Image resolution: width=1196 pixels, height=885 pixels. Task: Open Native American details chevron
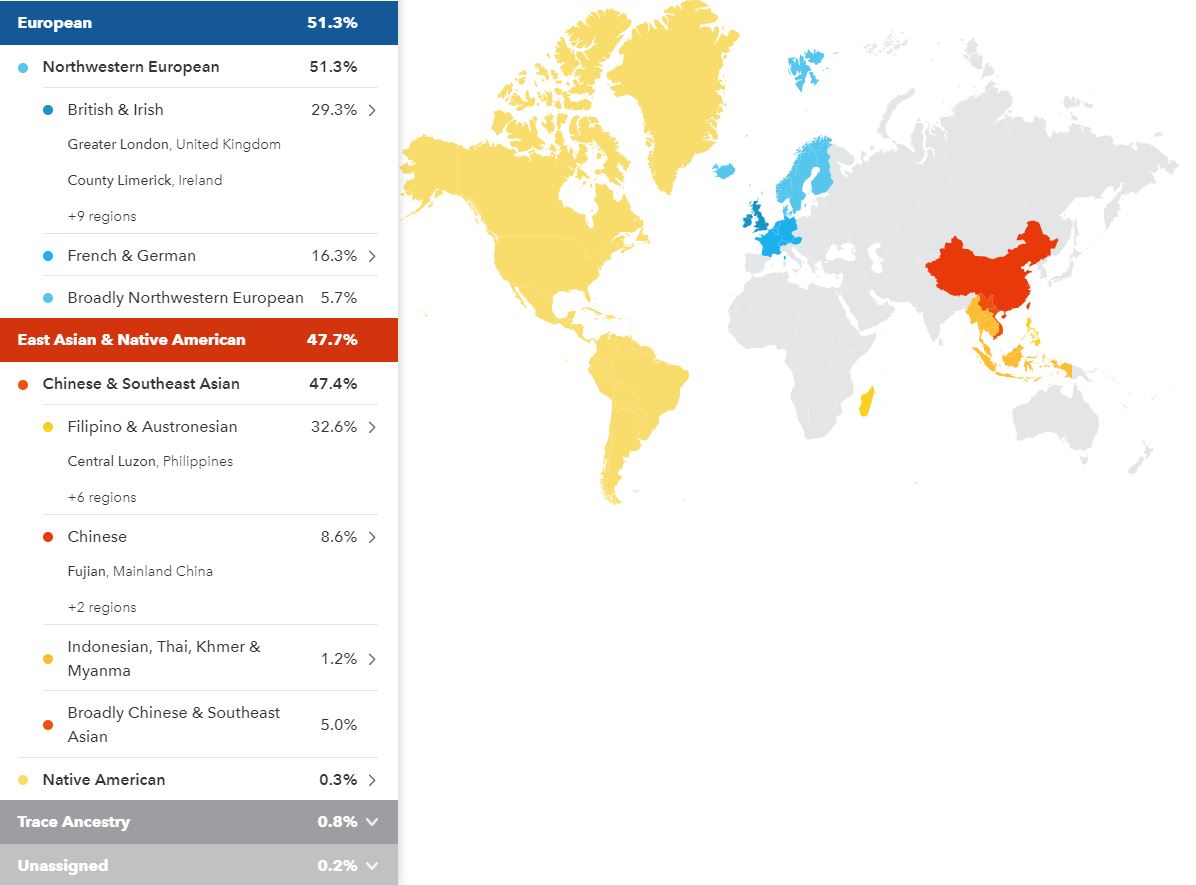[372, 780]
